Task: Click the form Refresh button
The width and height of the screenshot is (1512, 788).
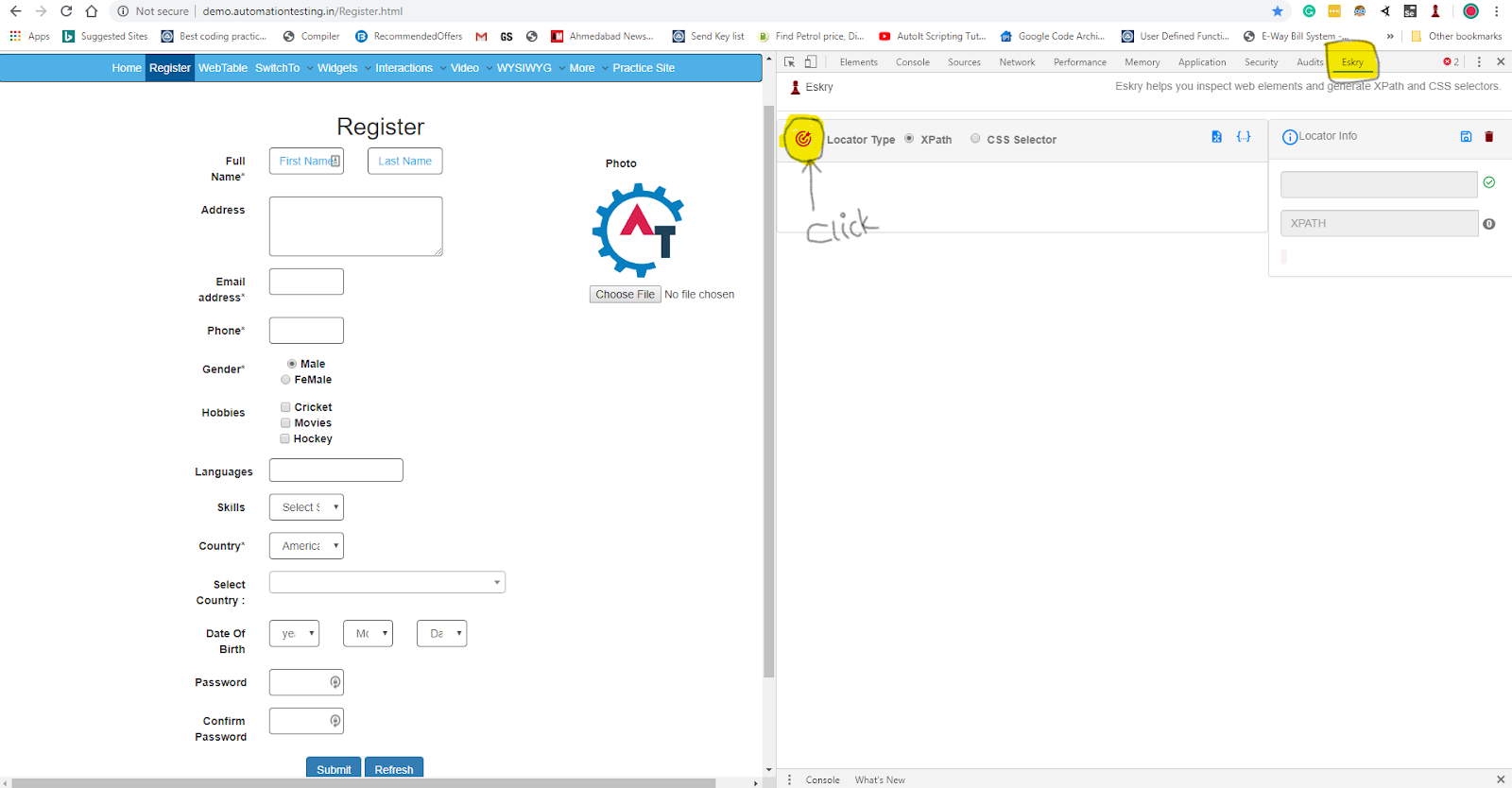Action: tap(394, 767)
